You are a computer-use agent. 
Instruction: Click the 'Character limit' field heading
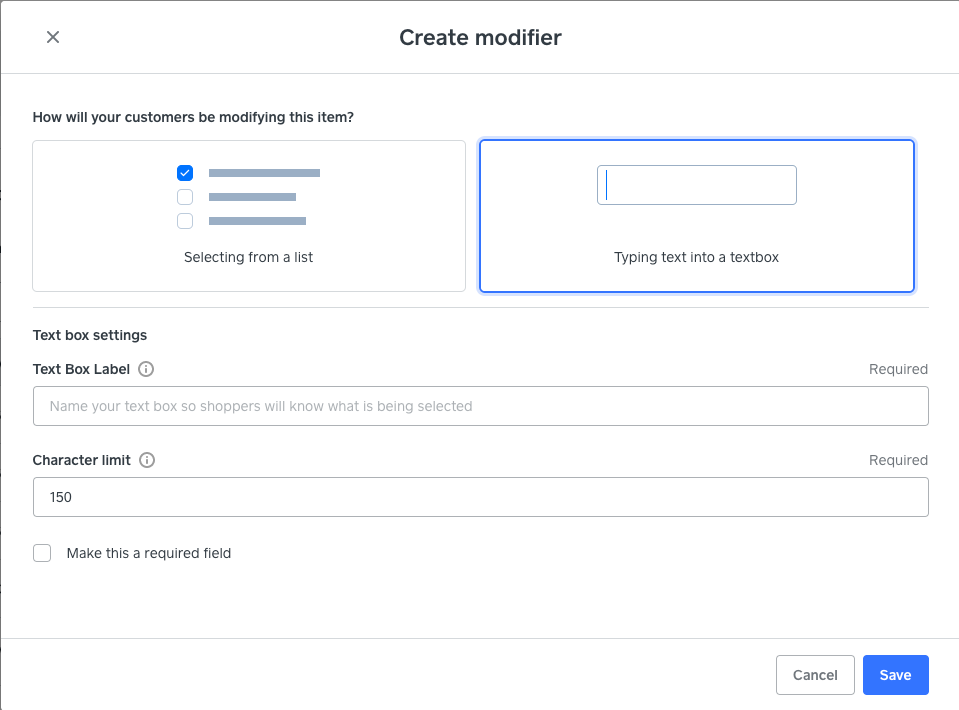point(82,460)
